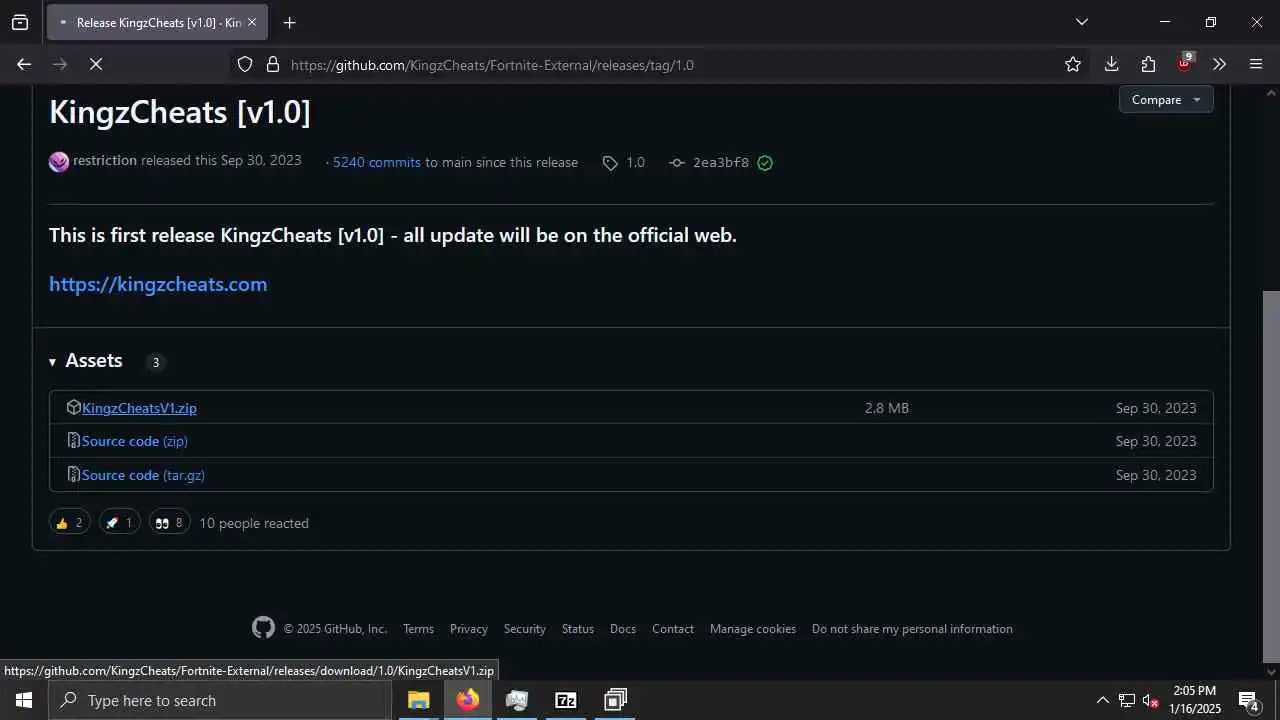This screenshot has width=1280, height=720.
Task: Click the network tray icon
Action: click(1127, 700)
